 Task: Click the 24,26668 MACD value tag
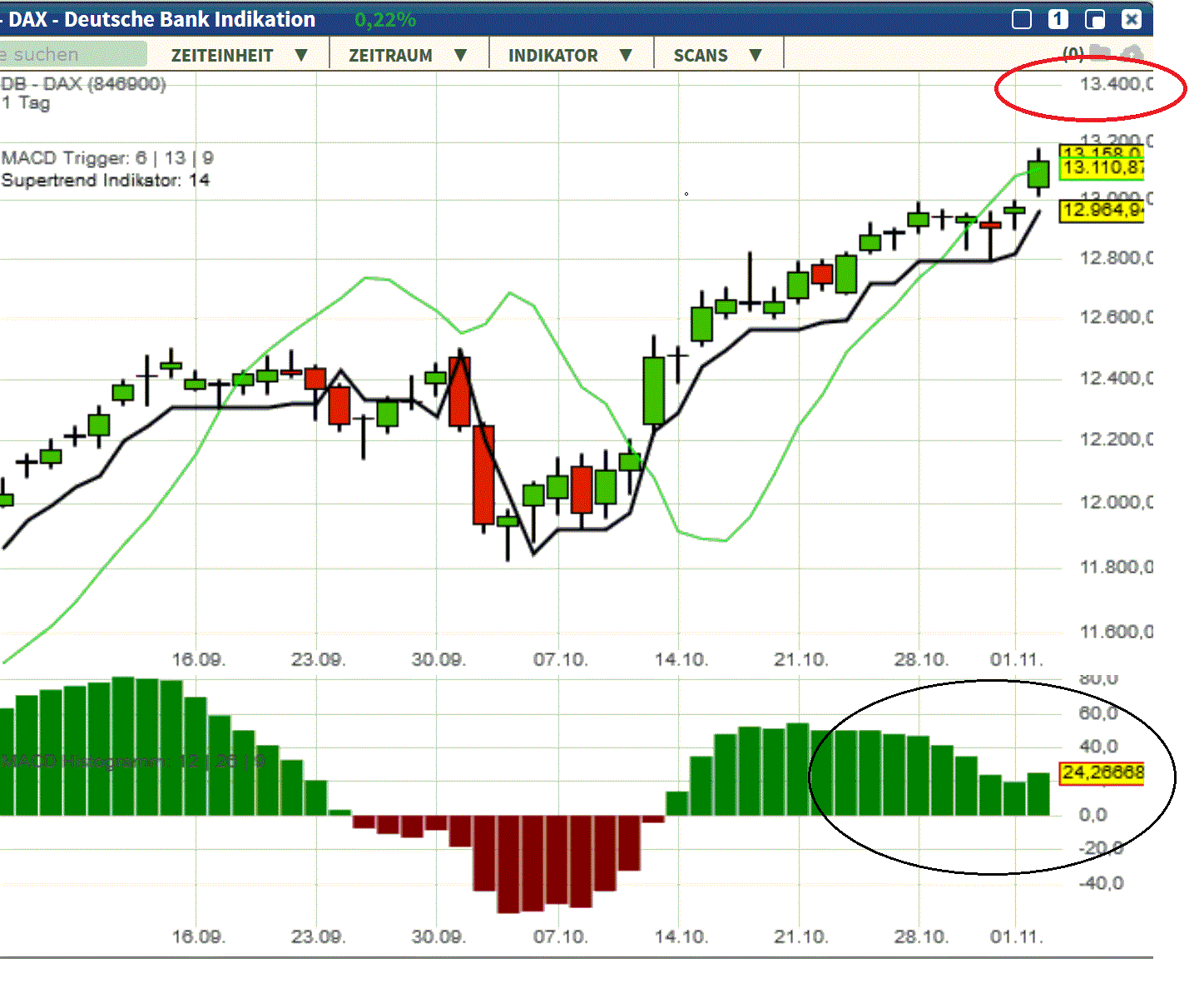pyautogui.click(x=1102, y=772)
